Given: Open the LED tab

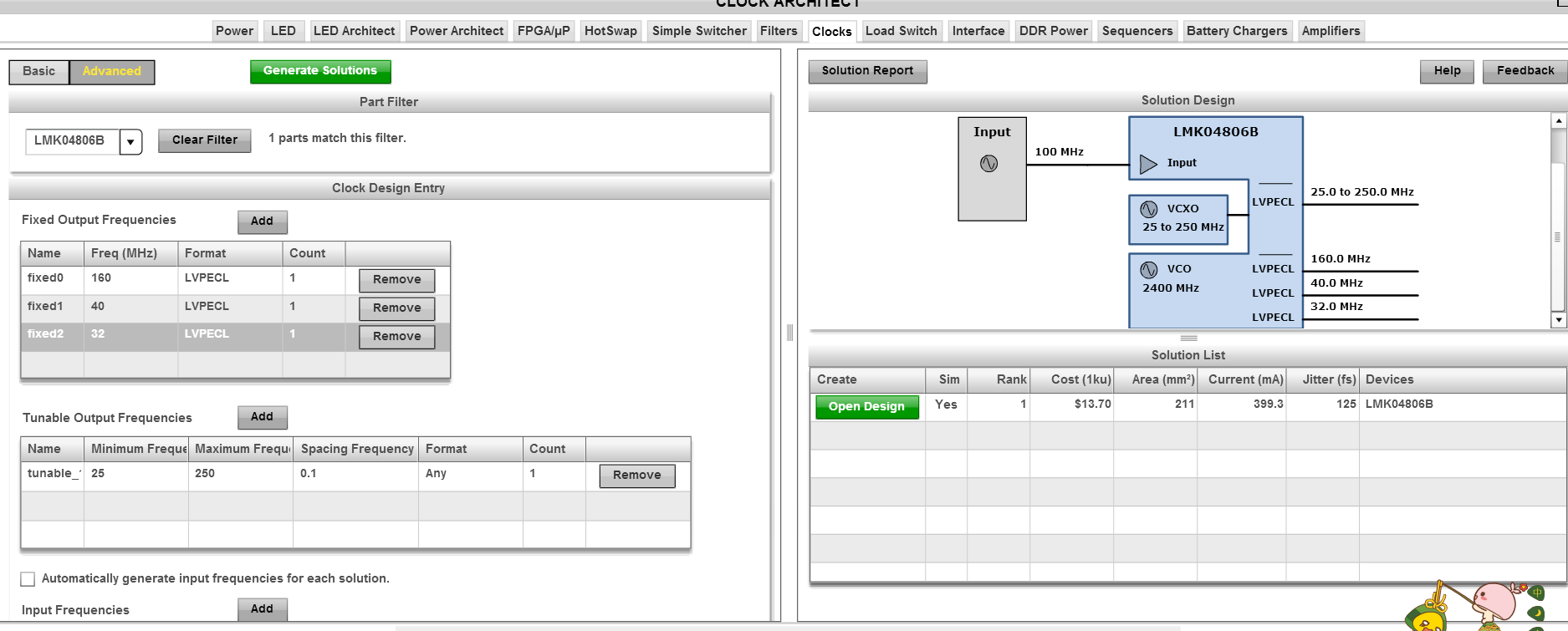Looking at the screenshot, I should 283,31.
